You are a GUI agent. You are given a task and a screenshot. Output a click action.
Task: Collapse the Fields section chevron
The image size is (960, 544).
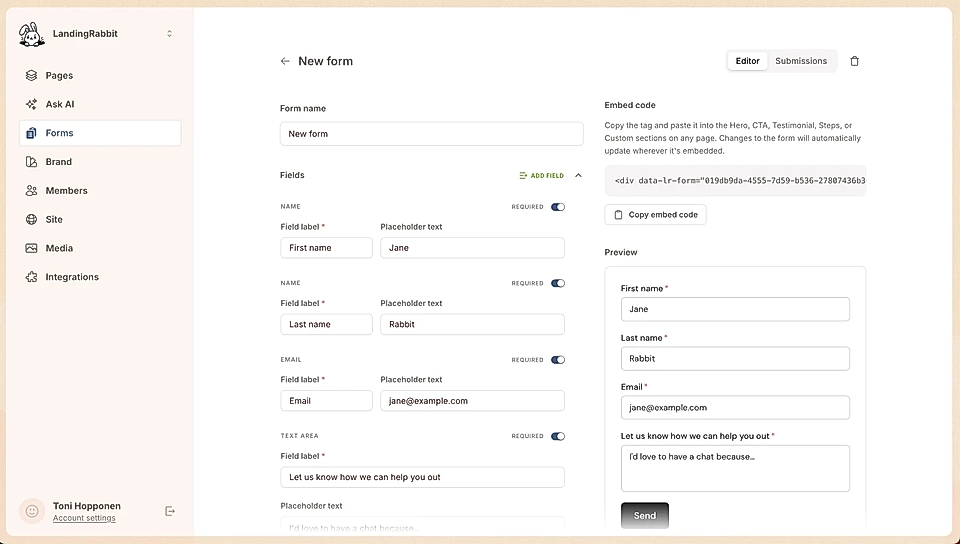579,176
